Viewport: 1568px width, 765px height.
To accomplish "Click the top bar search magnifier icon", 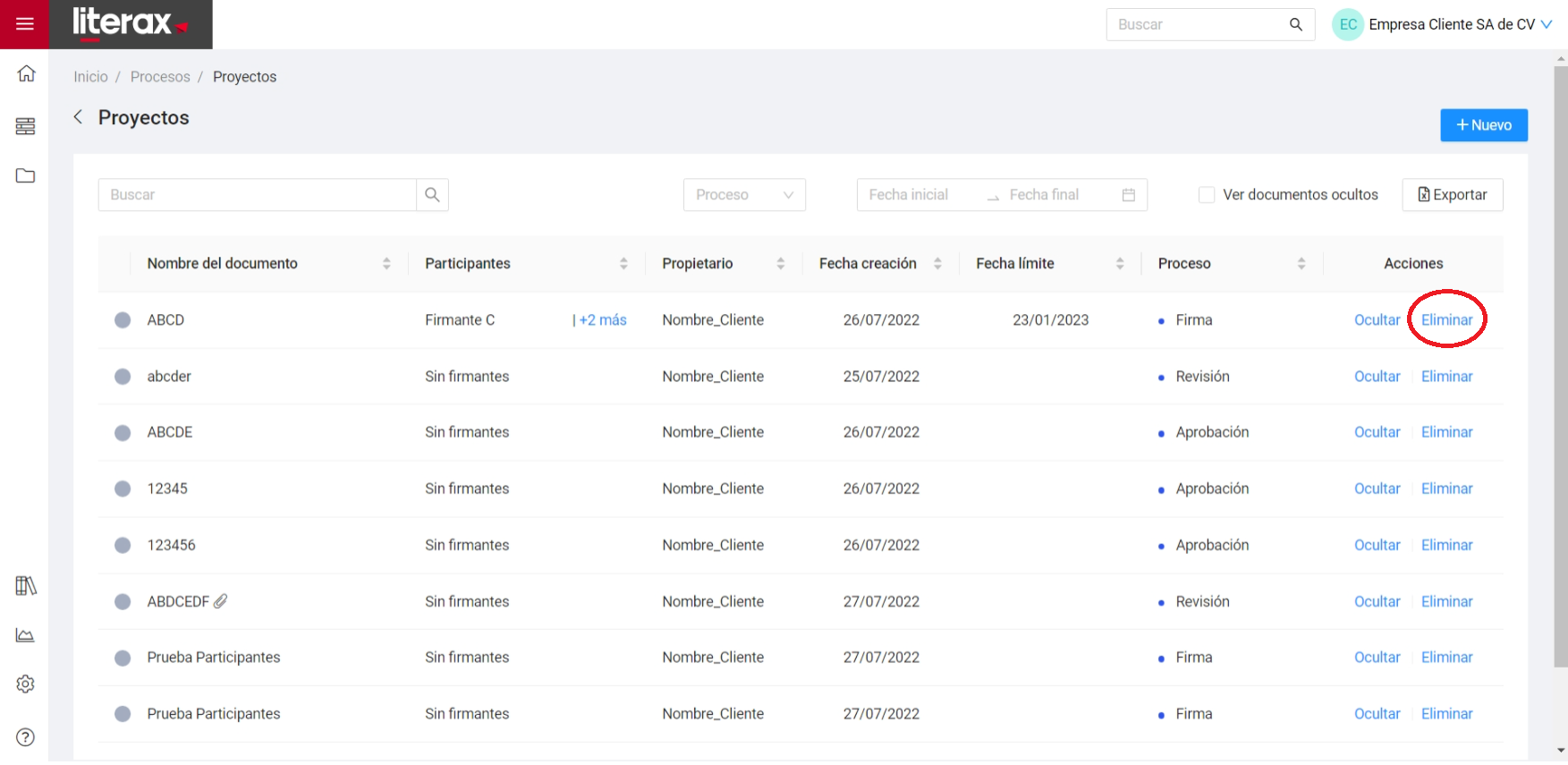I will [1295, 24].
